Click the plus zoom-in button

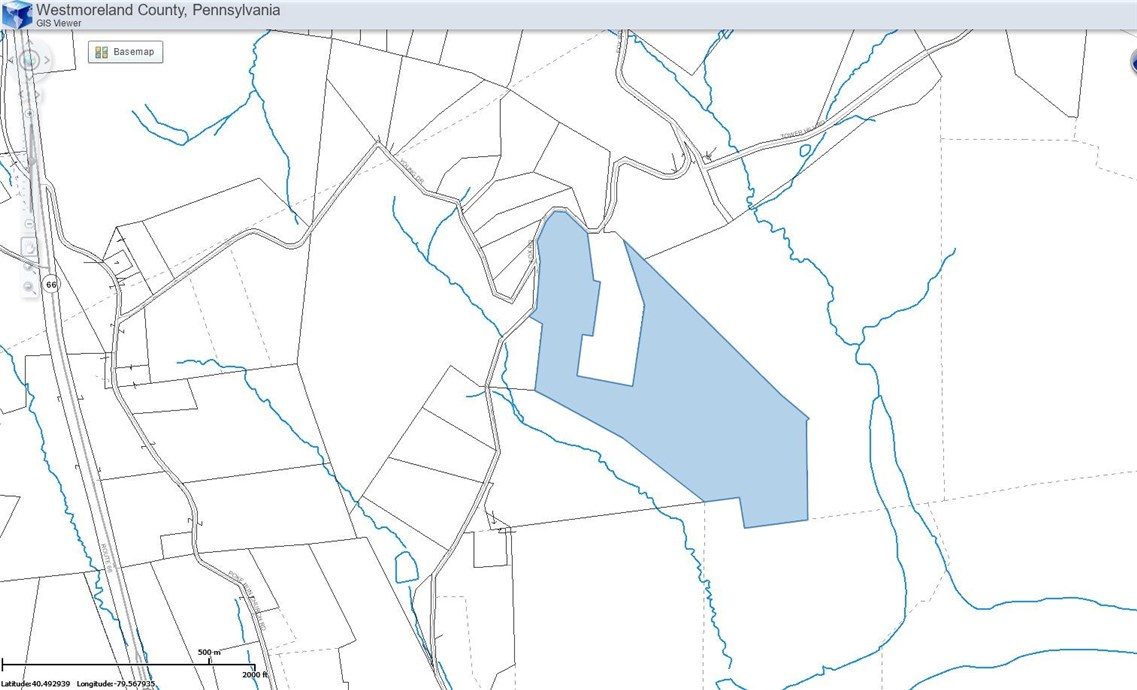click(29, 114)
